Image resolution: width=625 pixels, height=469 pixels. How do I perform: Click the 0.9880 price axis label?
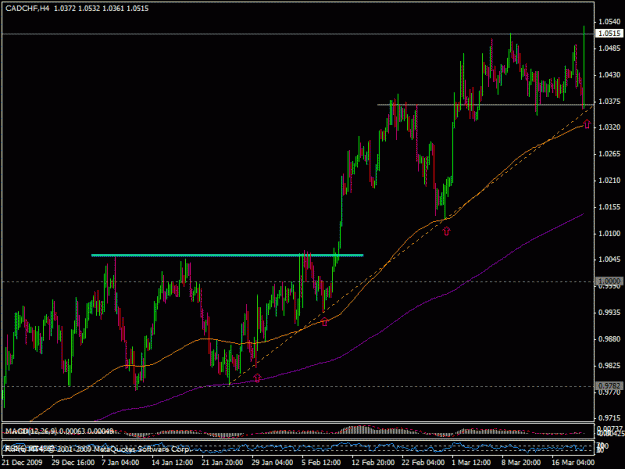coord(609,339)
